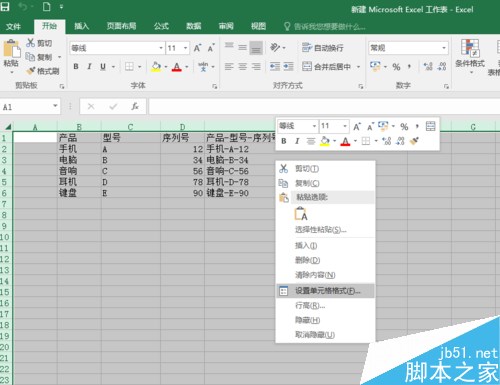Click the text orientation icon
The image size is (500, 385).
click(x=275, y=47)
